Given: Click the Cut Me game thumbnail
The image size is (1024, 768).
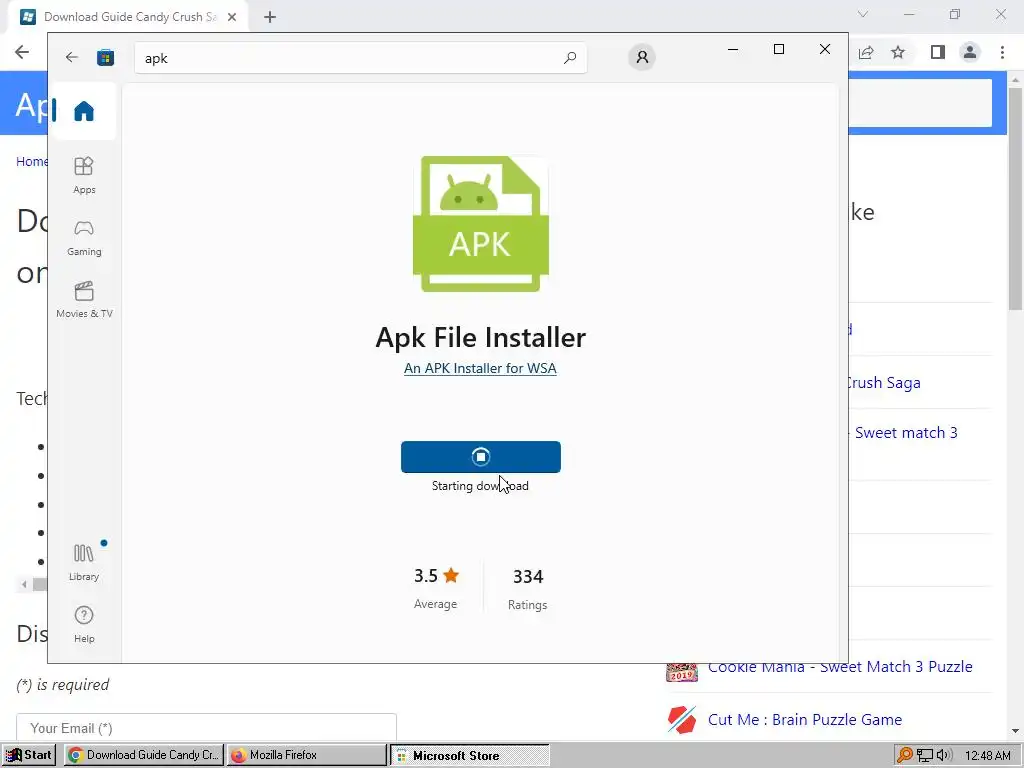Looking at the screenshot, I should (x=682, y=720).
